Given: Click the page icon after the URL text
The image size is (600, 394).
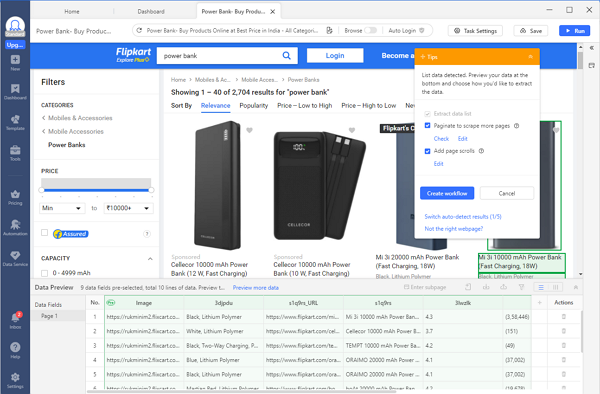Looking at the screenshot, I should click(x=329, y=30).
